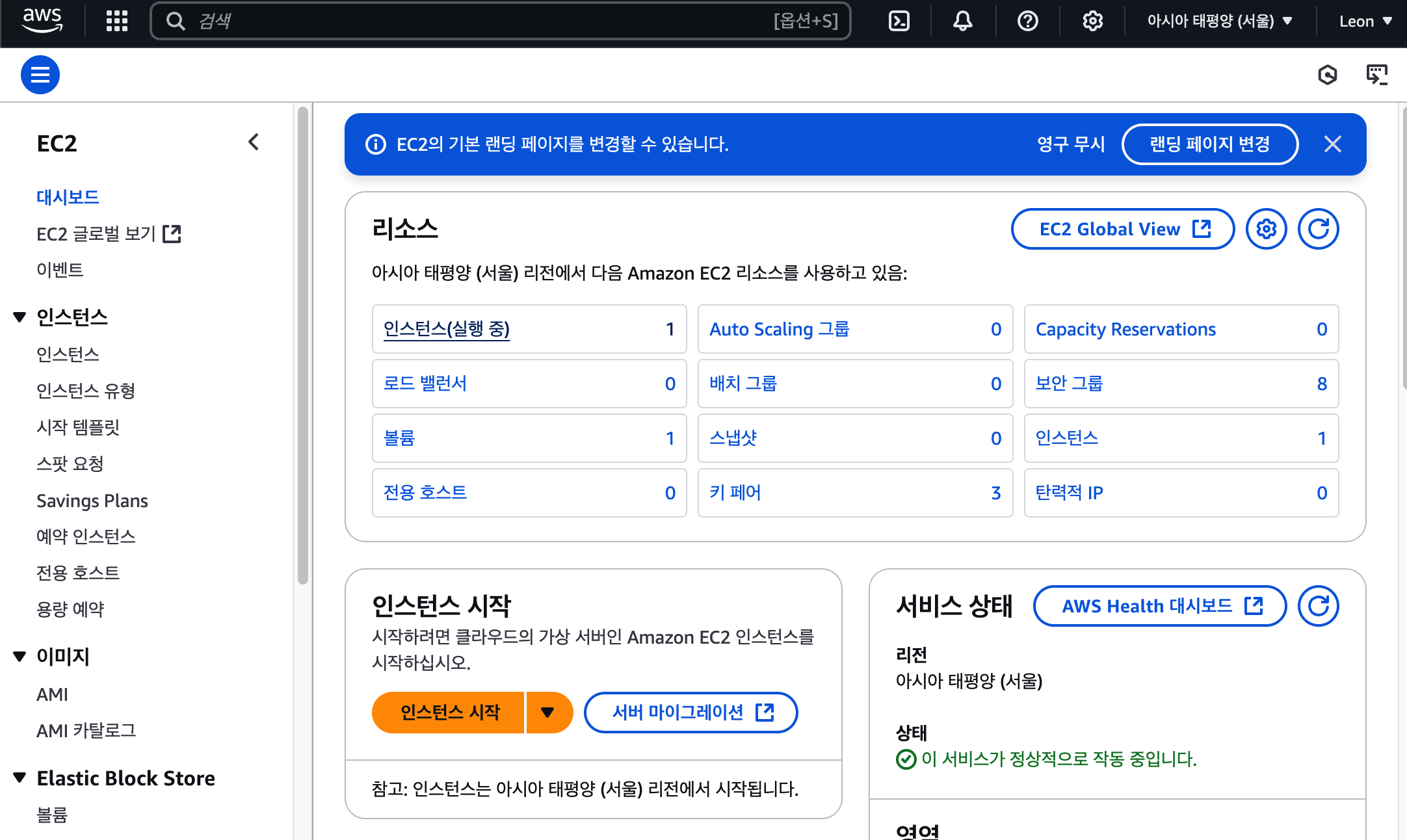Dismiss the landing page banner
The width and height of the screenshot is (1407, 840).
tap(1333, 144)
